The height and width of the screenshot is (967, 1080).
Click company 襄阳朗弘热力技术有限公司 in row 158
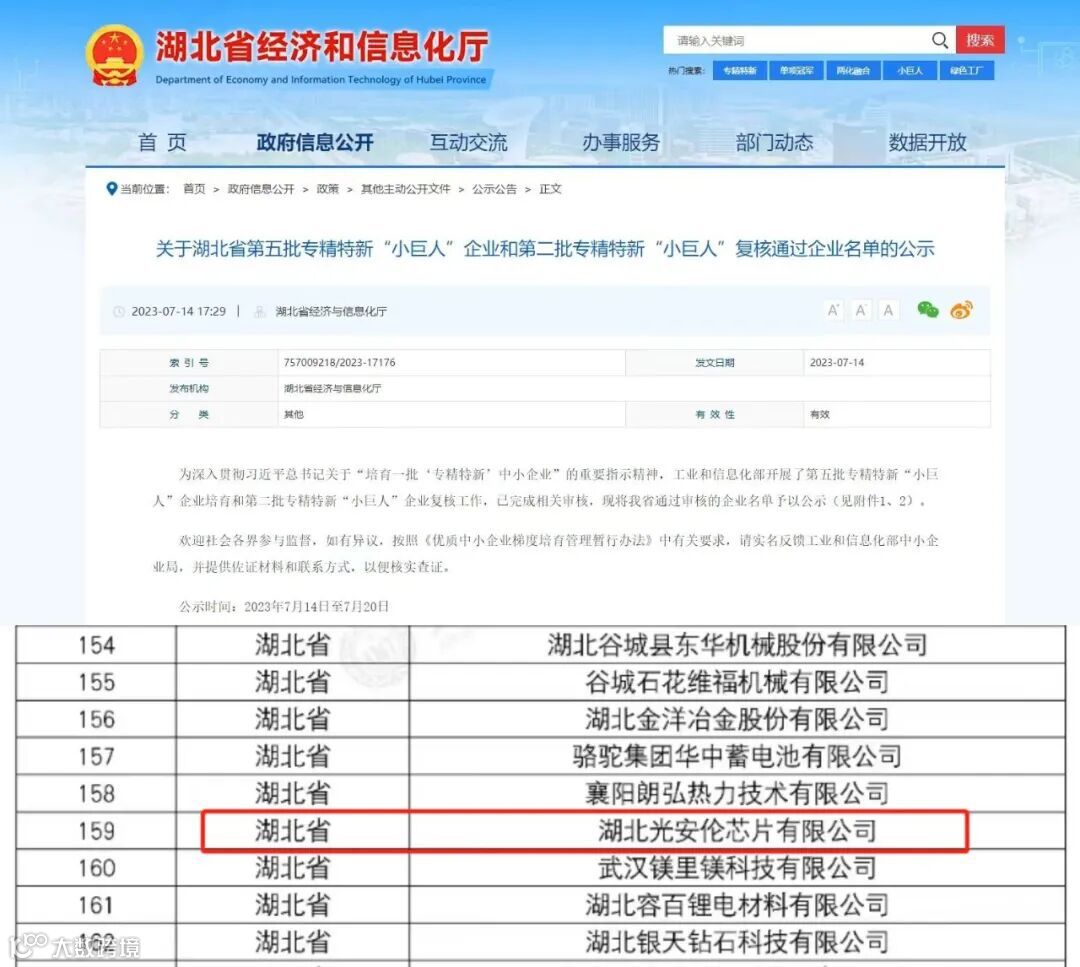coord(737,794)
